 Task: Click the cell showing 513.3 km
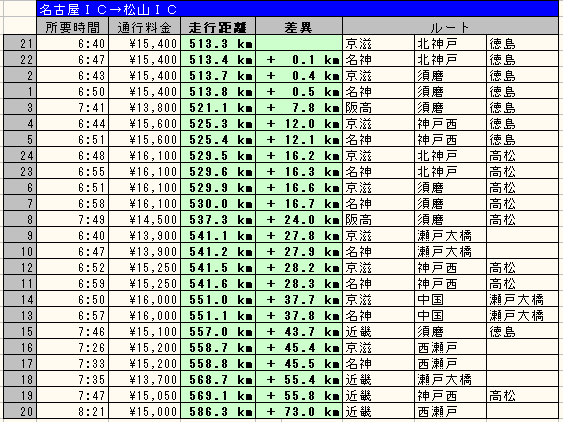point(218,43)
